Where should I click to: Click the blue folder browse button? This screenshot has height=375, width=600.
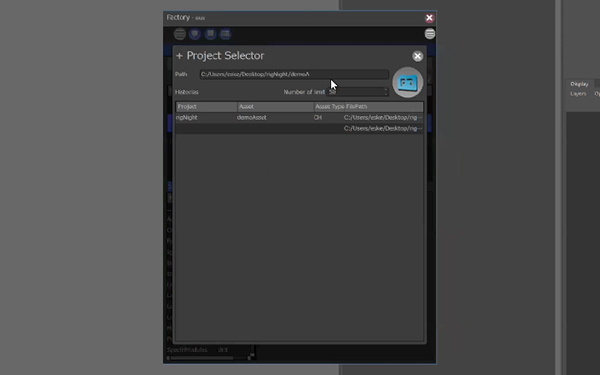(408, 83)
